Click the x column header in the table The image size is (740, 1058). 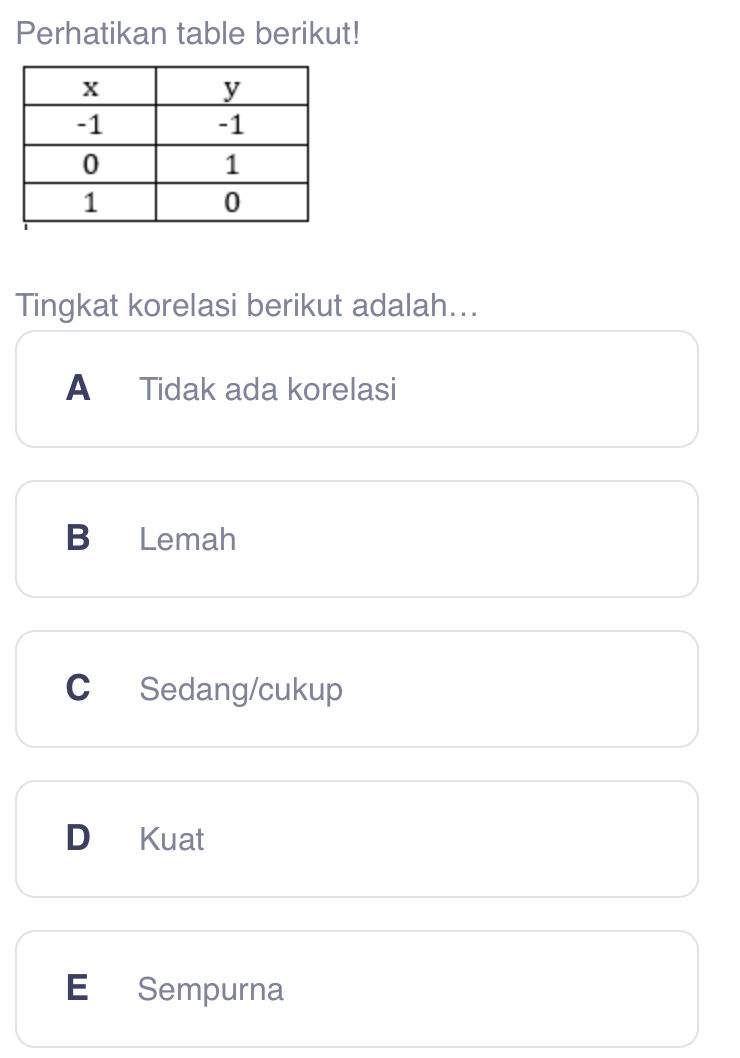pos(91,87)
